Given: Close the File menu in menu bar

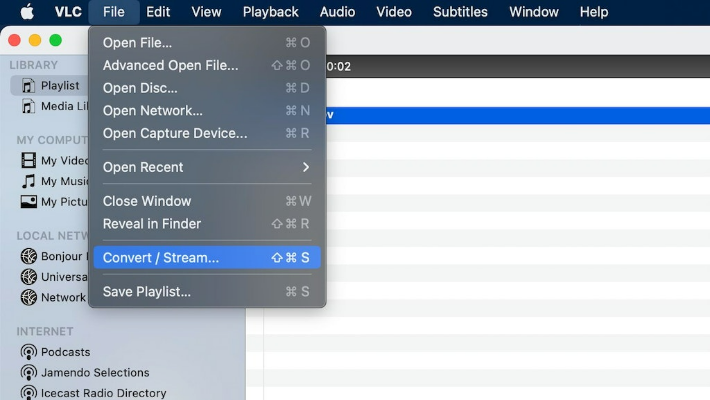Looking at the screenshot, I should (x=114, y=12).
